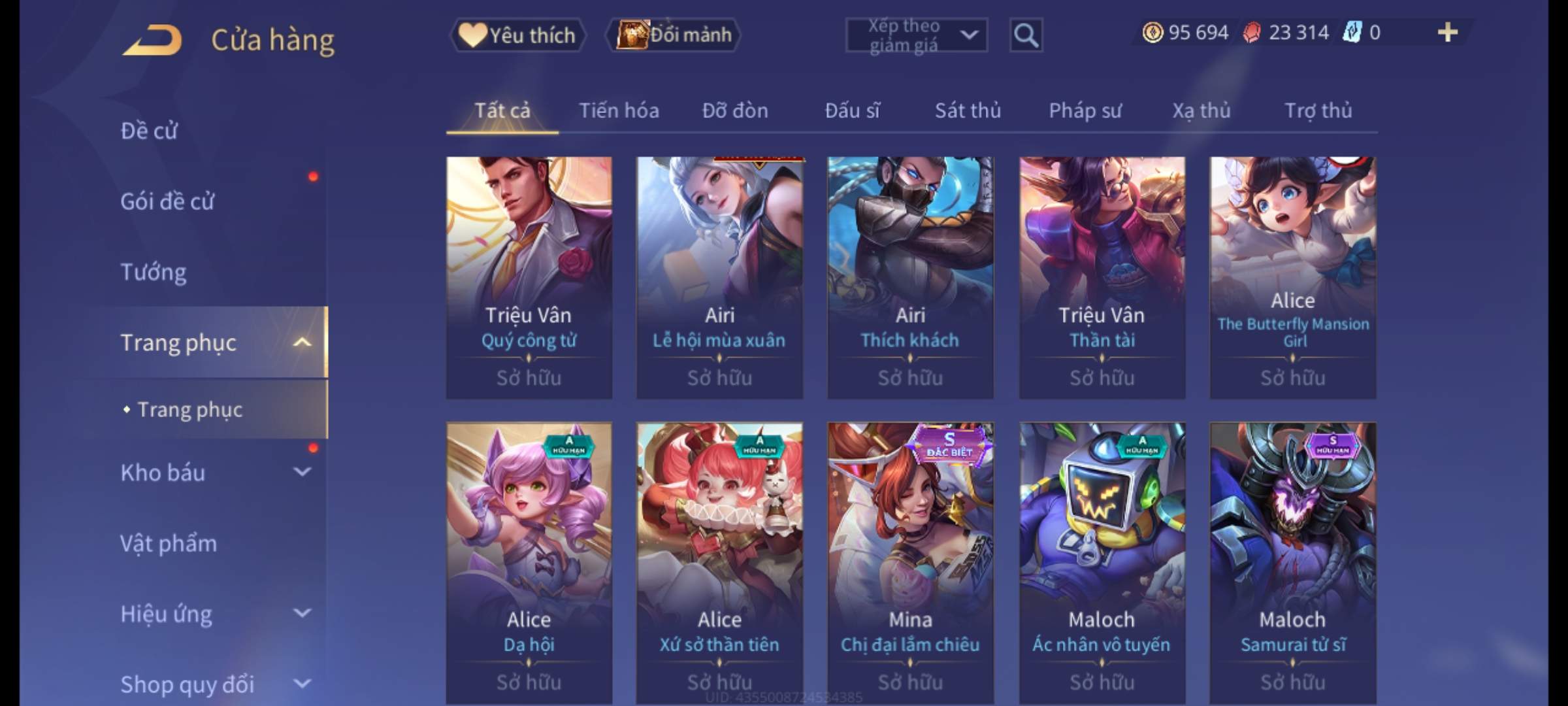This screenshot has height=706, width=1568.
Task: Open Mina Chị đại lắm chiêu skin card
Action: pyautogui.click(x=910, y=563)
